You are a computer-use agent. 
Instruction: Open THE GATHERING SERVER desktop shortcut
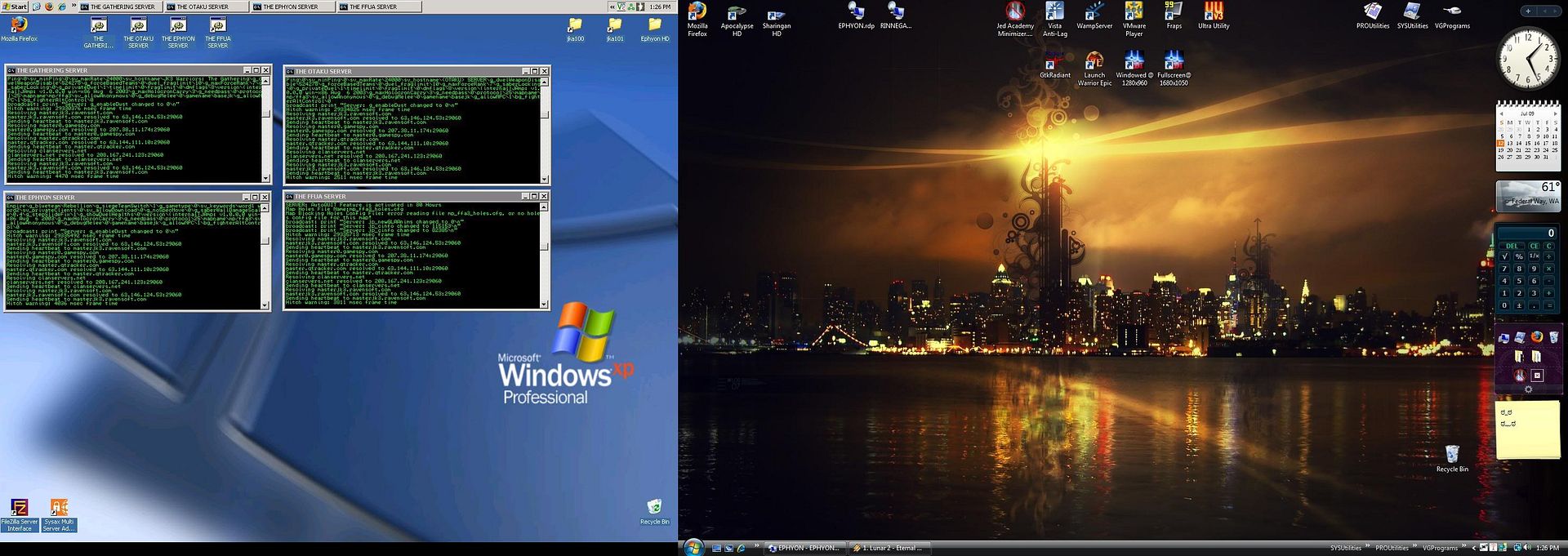point(98,33)
